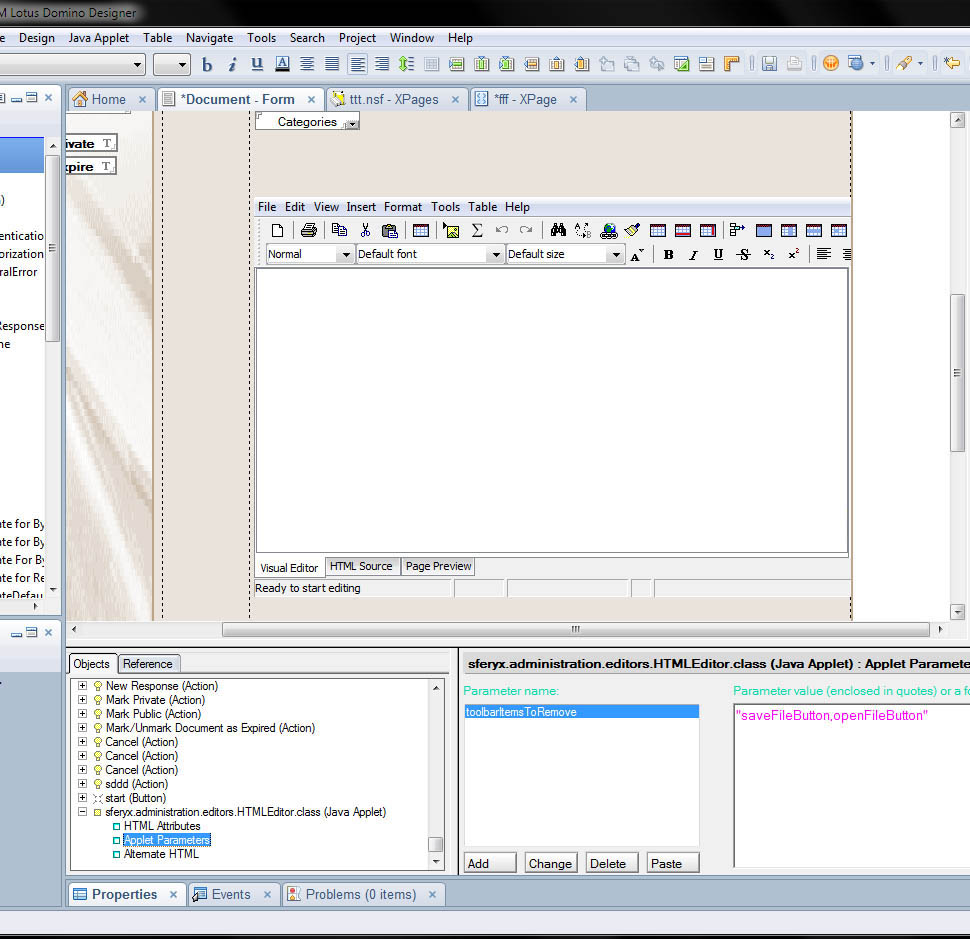Image resolution: width=970 pixels, height=939 pixels.
Task: Select Applet Parameters in object tree
Action: (167, 840)
